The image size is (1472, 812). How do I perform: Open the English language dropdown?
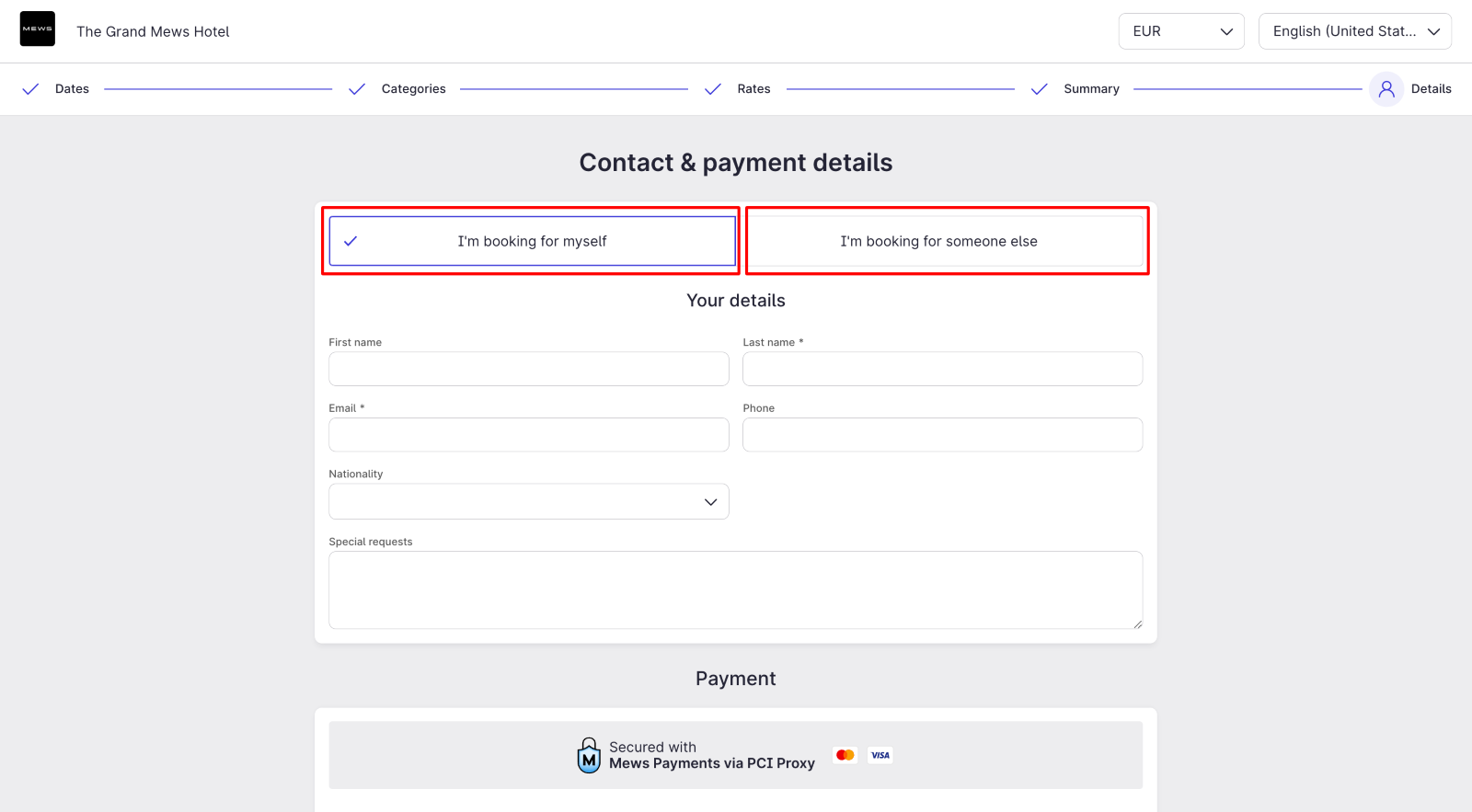(x=1355, y=31)
